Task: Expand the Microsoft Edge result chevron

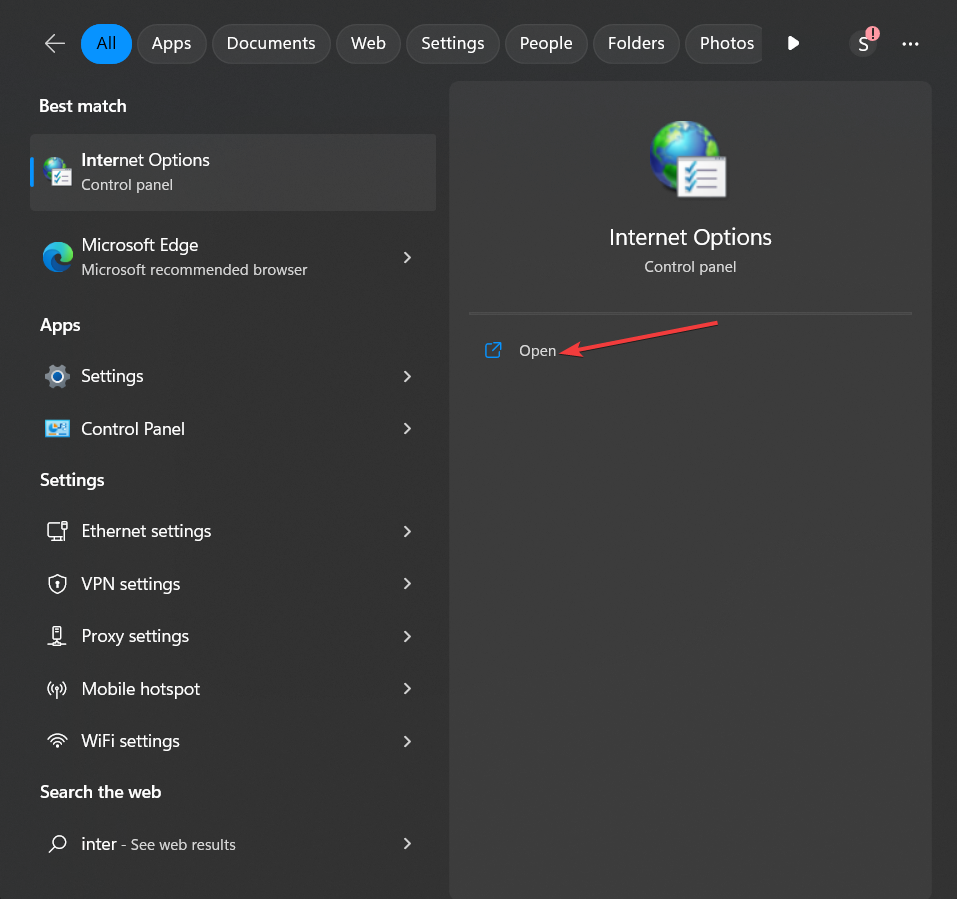Action: tap(407, 257)
